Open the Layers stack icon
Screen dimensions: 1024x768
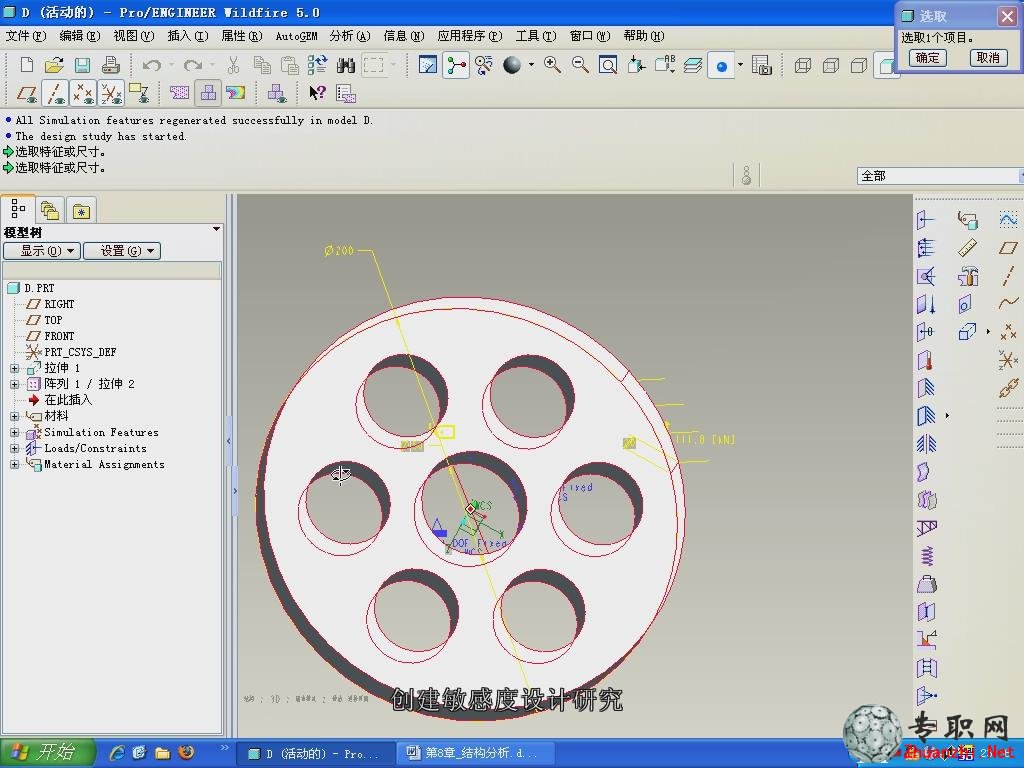(693, 65)
